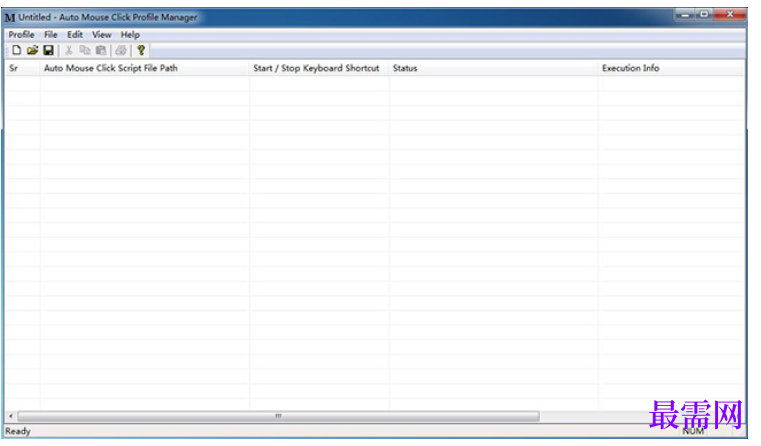Click the Execution Info column header

[x=671, y=68]
